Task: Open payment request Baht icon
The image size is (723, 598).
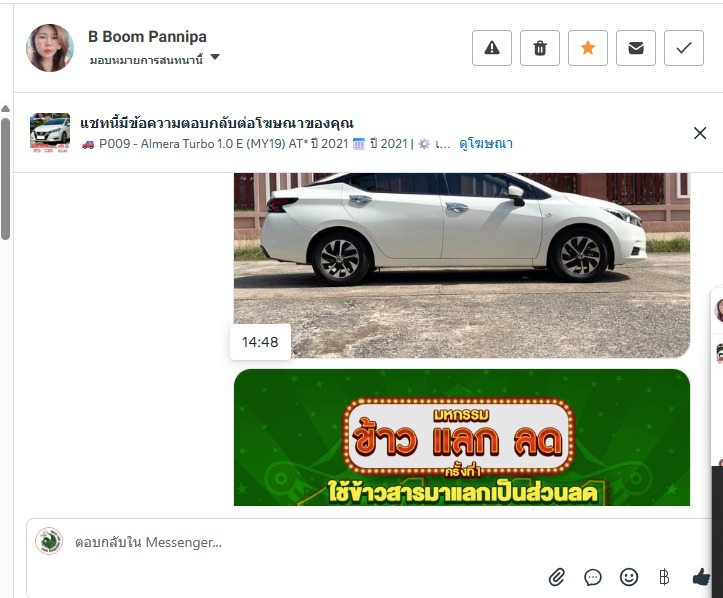Action: pos(664,577)
